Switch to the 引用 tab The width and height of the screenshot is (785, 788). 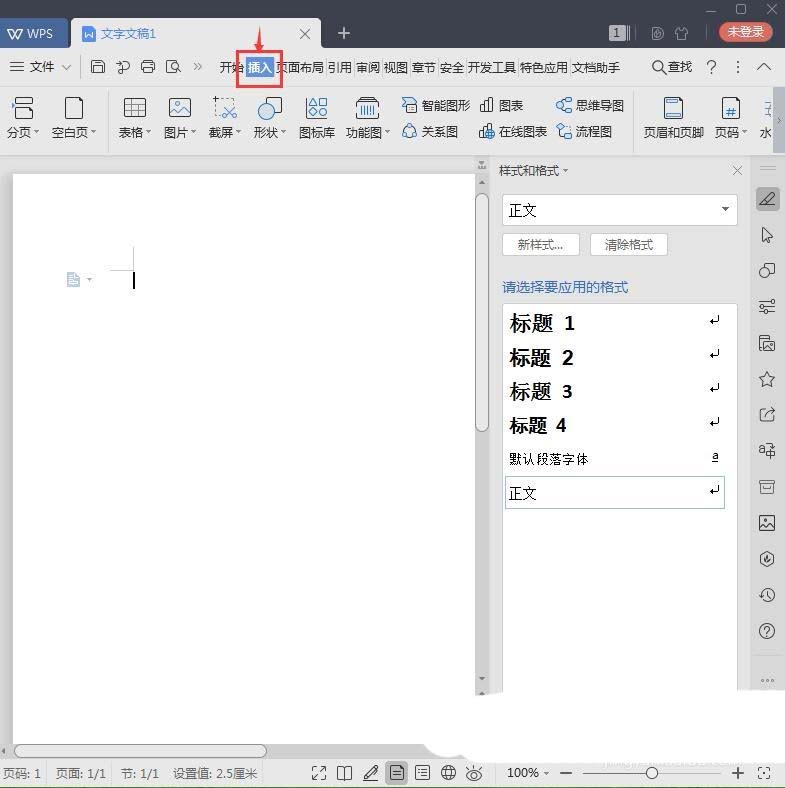tap(340, 67)
